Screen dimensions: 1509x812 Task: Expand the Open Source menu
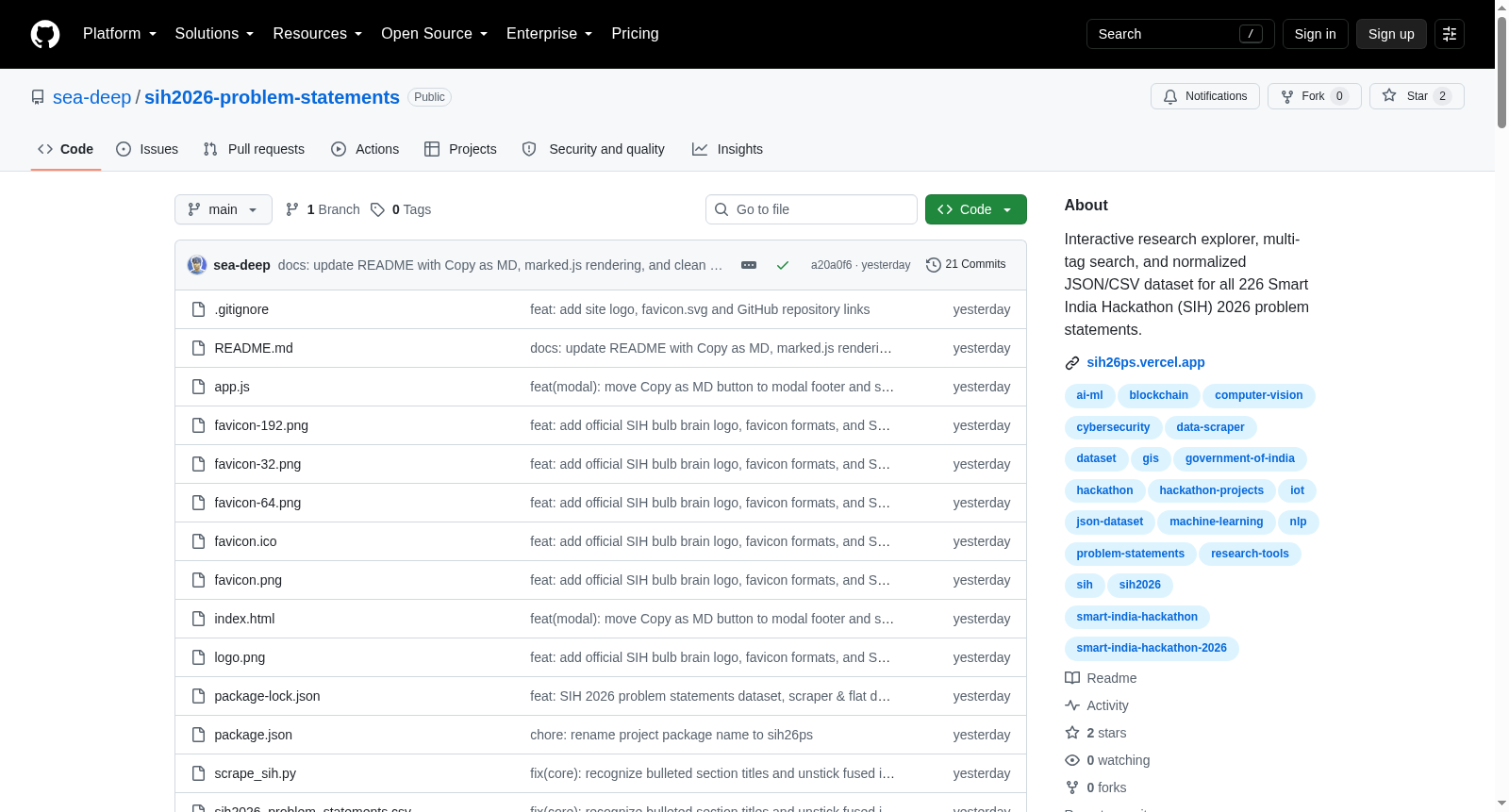(x=435, y=34)
